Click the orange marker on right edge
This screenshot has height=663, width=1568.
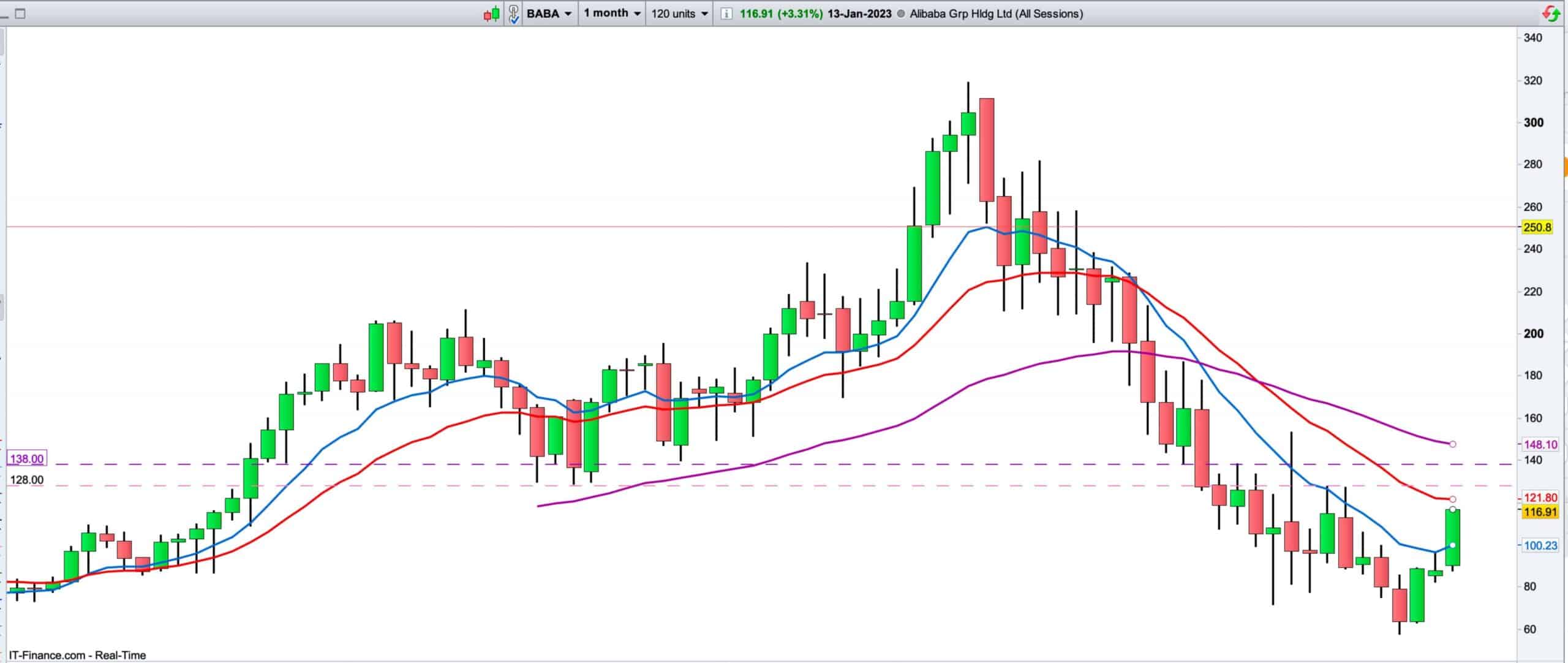click(1565, 167)
